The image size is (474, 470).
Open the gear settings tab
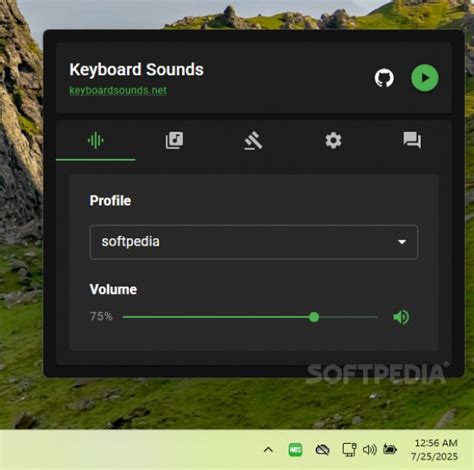click(333, 140)
